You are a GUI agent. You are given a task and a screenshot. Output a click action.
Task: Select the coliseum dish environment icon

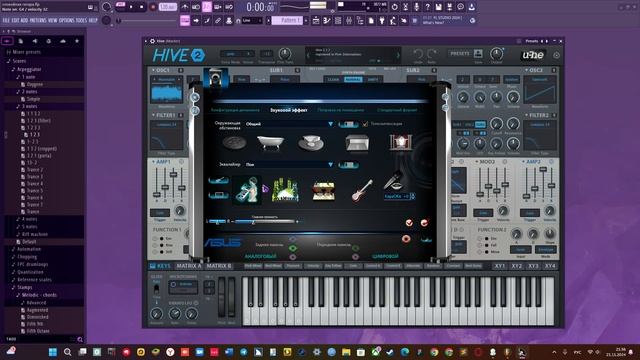pos(311,143)
